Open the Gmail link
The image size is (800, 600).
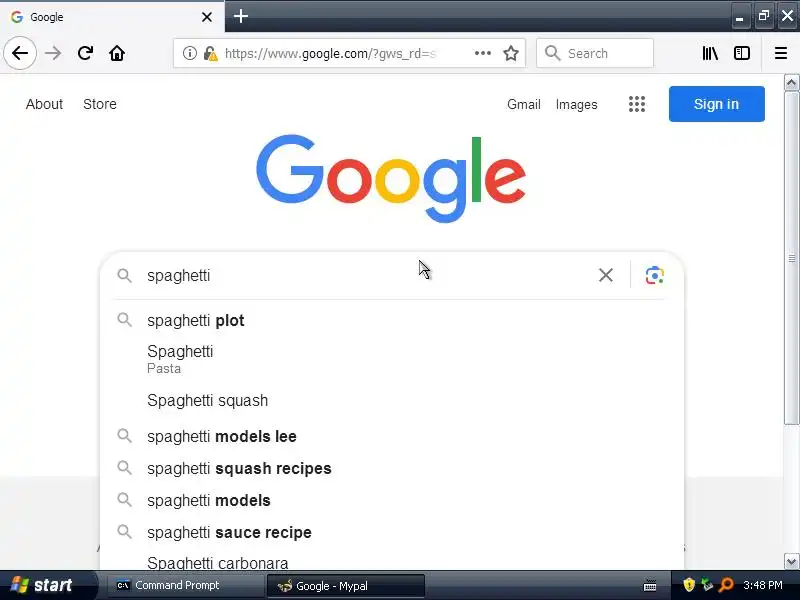[x=523, y=104]
